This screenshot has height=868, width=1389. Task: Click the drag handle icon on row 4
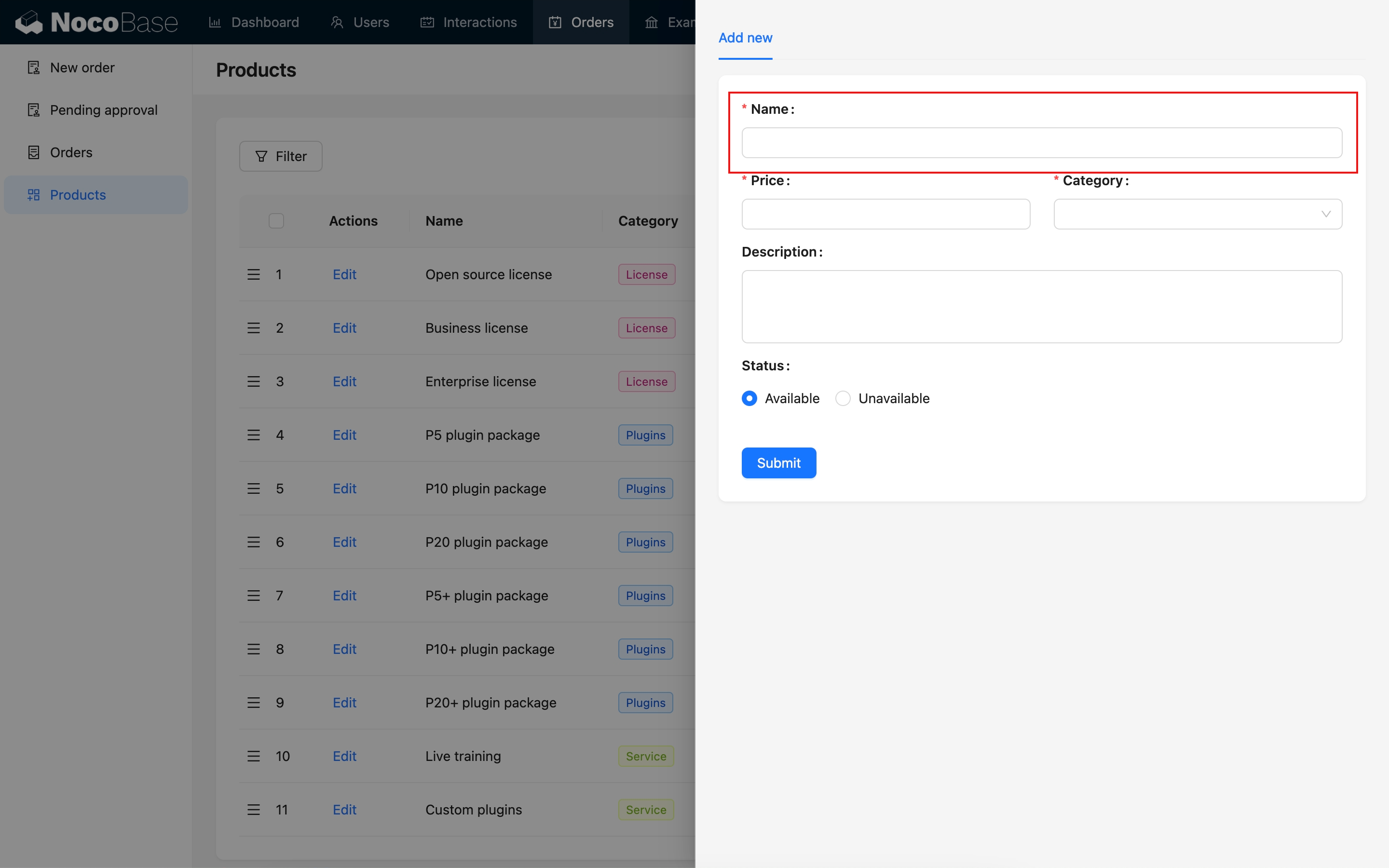click(254, 435)
